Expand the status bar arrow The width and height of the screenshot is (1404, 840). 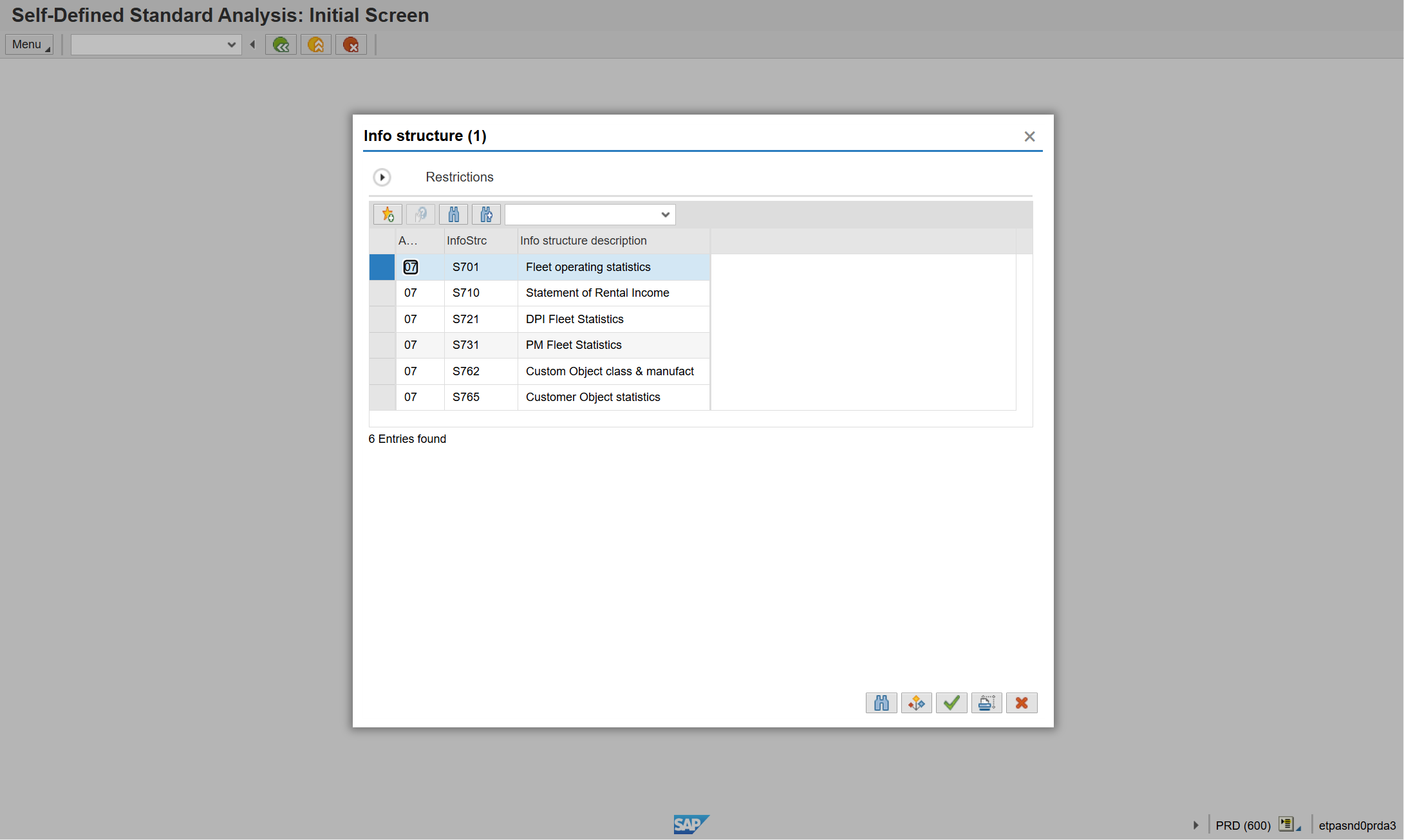(x=1196, y=825)
